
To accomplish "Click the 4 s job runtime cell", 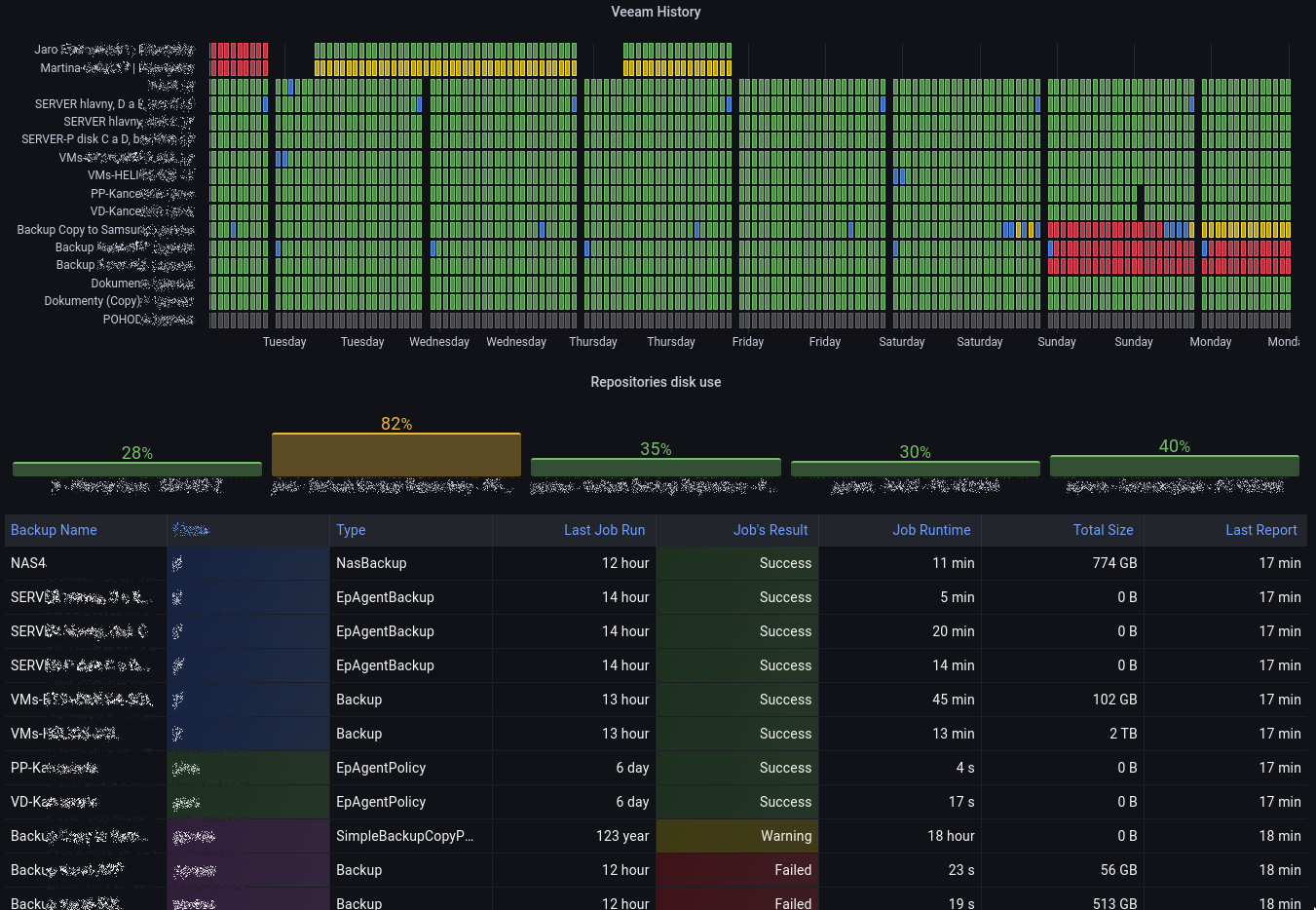I will click(x=900, y=768).
